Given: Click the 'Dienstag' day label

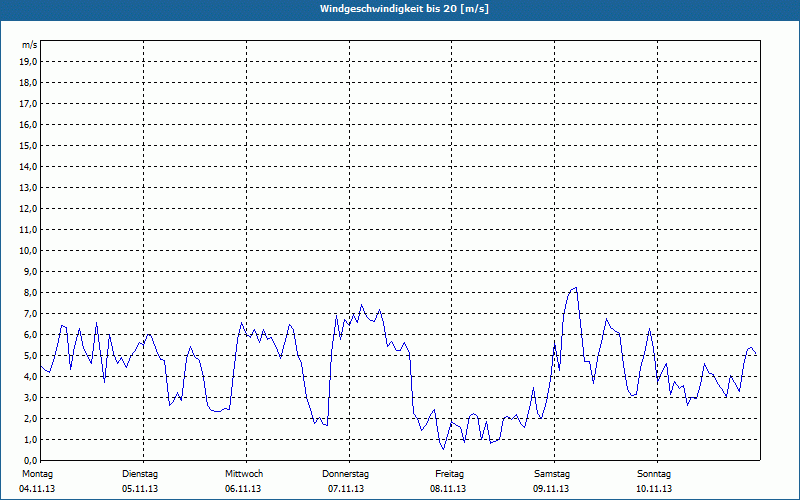Looking at the screenshot, I should click(x=140, y=474).
